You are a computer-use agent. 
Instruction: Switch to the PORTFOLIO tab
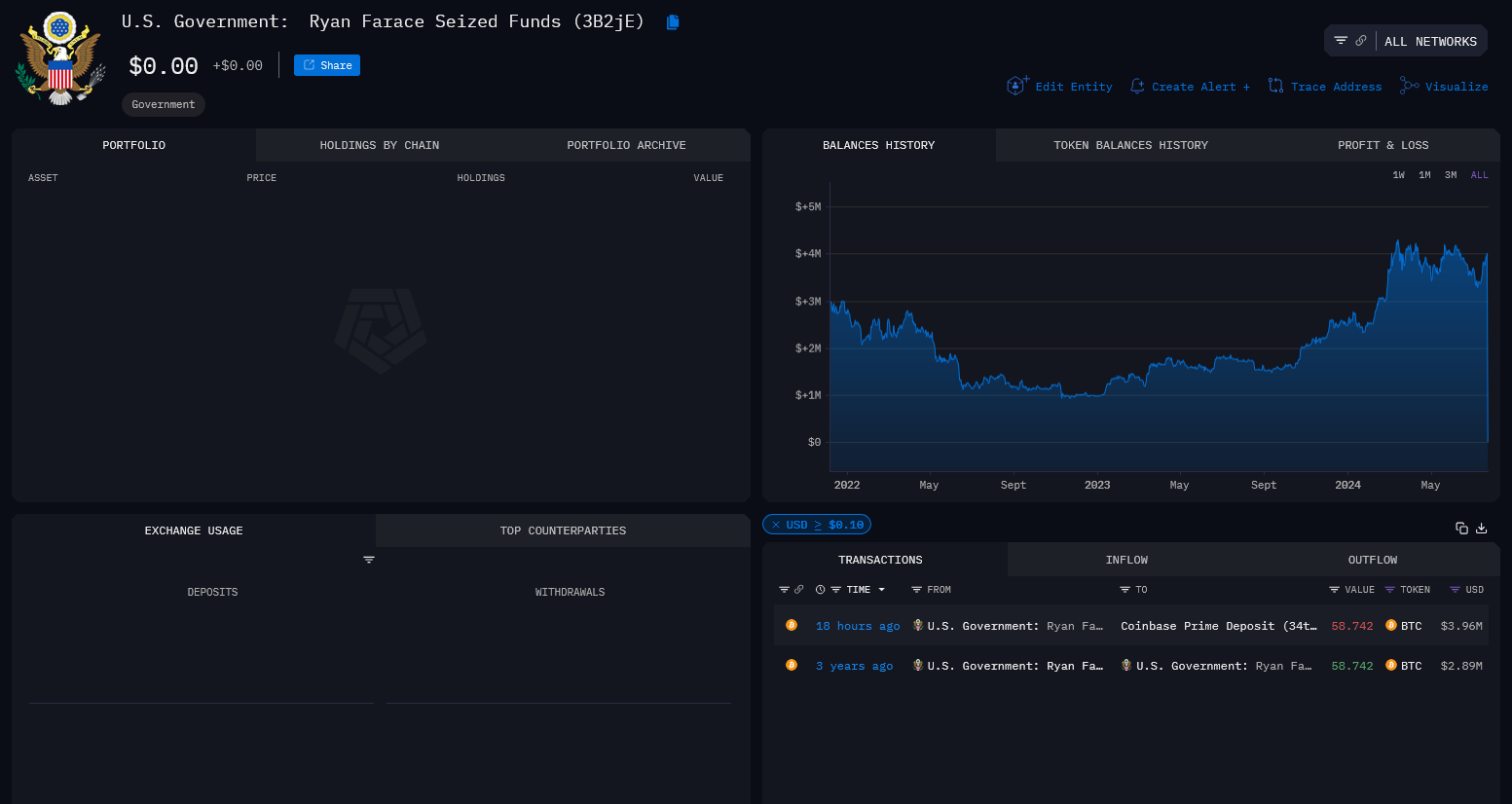click(134, 145)
